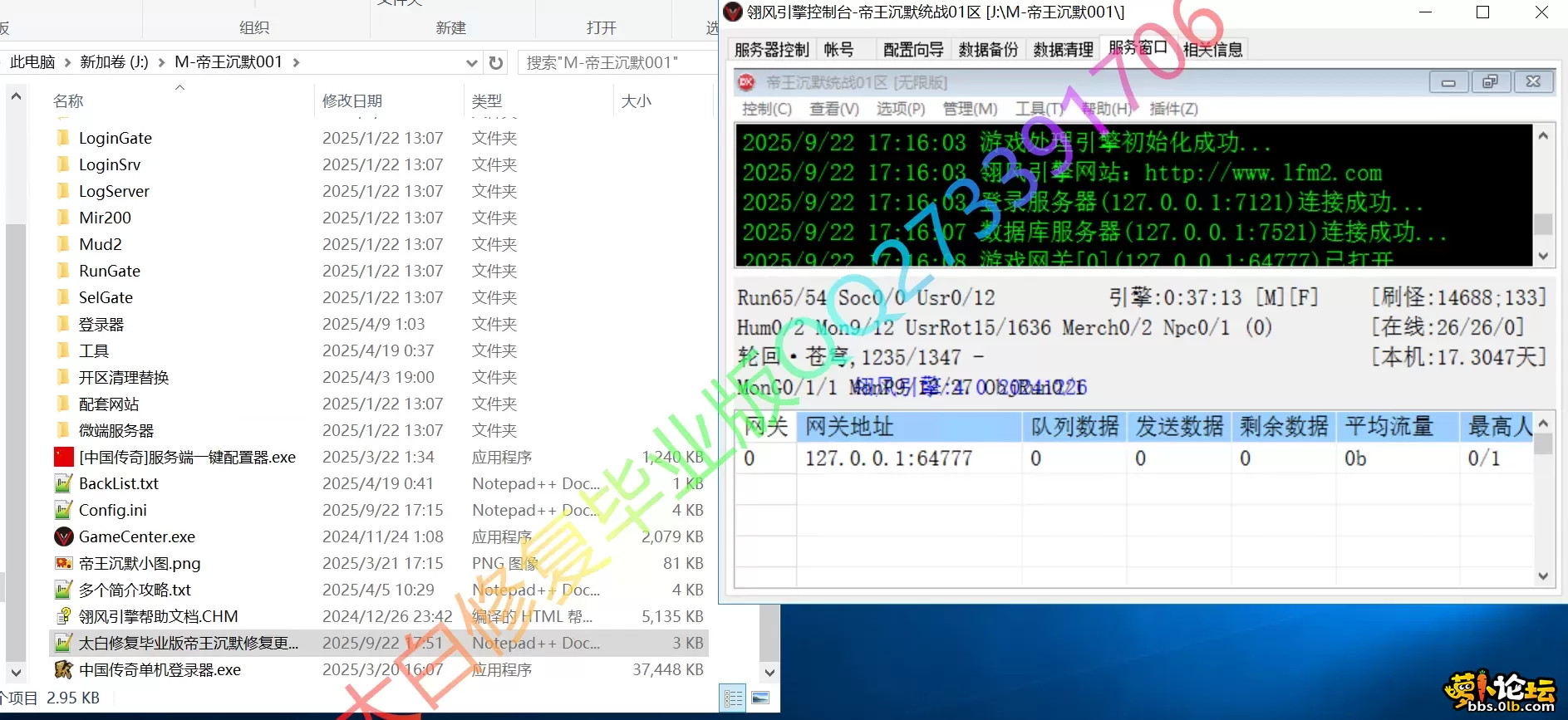
Task: Switch to the 配置向导 tab
Action: [913, 50]
